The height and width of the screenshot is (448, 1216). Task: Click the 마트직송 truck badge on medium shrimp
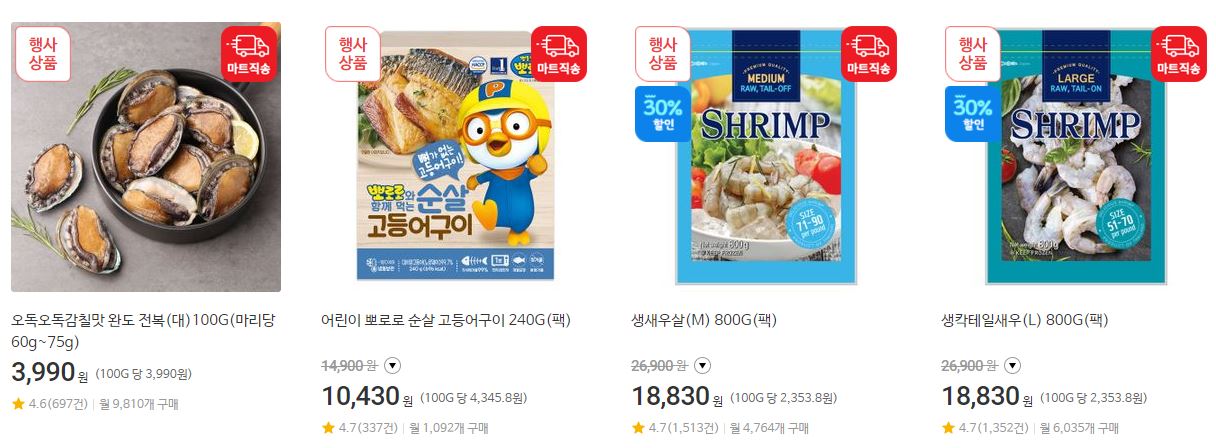pos(869,53)
